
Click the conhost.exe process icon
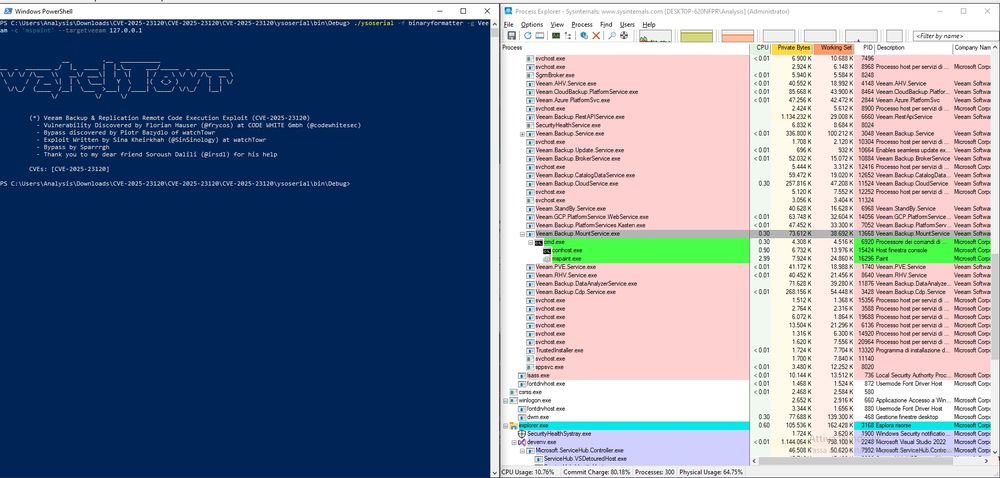(547, 250)
